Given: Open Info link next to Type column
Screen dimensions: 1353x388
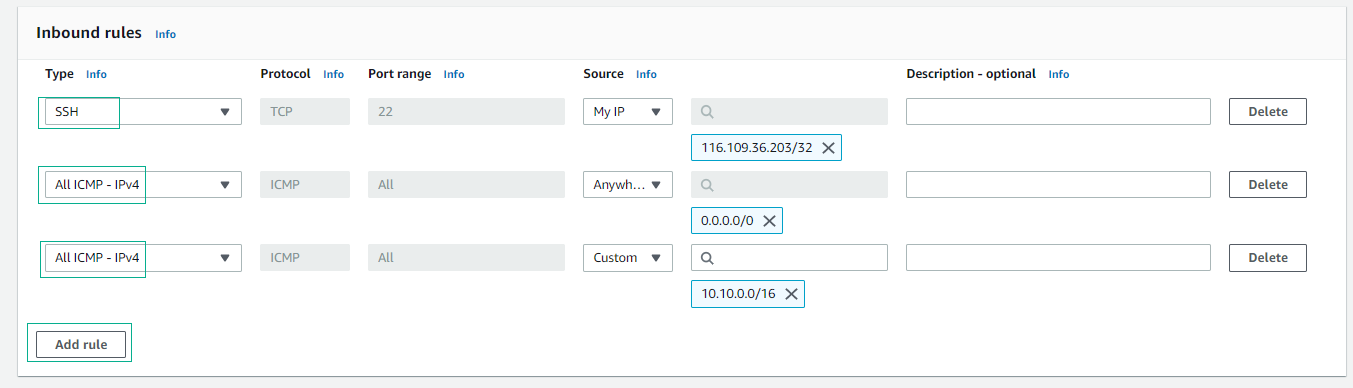Looking at the screenshot, I should (96, 74).
